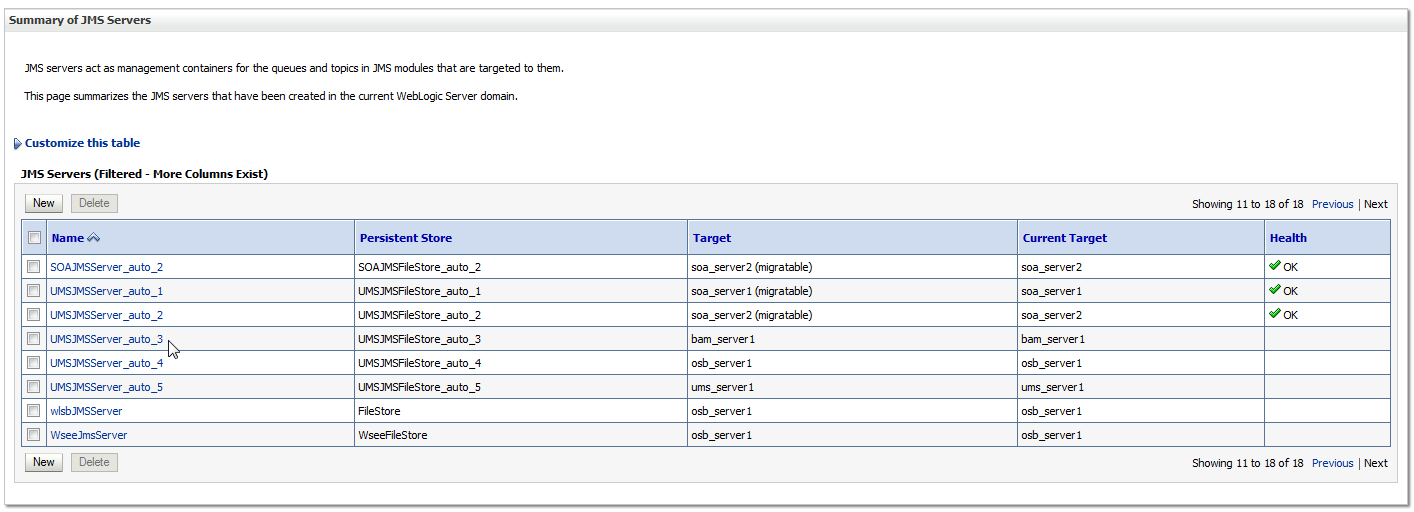Select UMSJMSFileStore_auto_2 cell text
The image size is (1414, 512).
[419, 315]
